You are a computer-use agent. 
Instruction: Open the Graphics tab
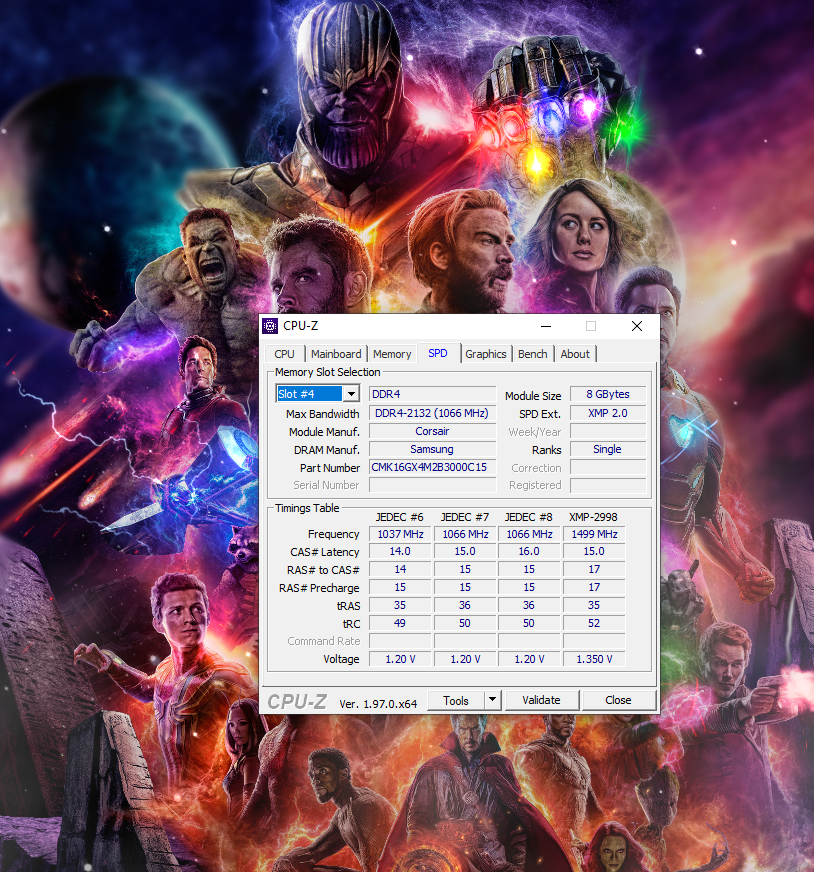click(x=486, y=354)
